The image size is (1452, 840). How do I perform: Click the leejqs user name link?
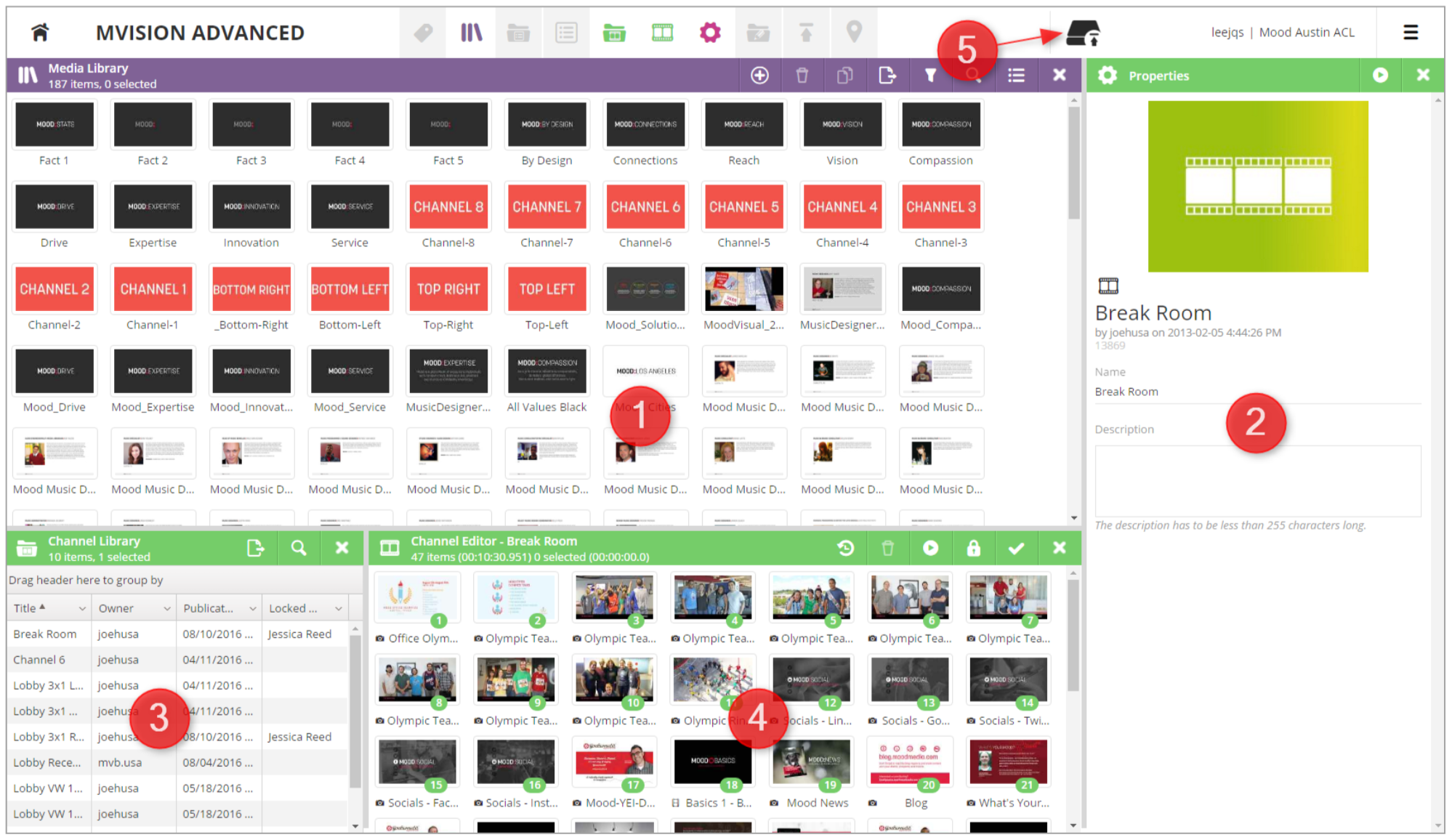(x=1227, y=32)
